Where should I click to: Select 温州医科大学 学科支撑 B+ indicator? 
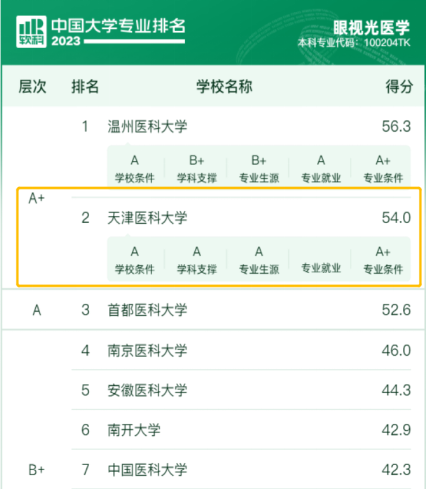(197, 169)
